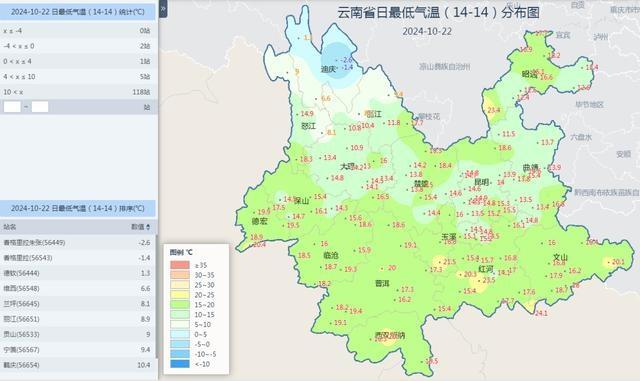Click the 临沧 label on the map

331,256
